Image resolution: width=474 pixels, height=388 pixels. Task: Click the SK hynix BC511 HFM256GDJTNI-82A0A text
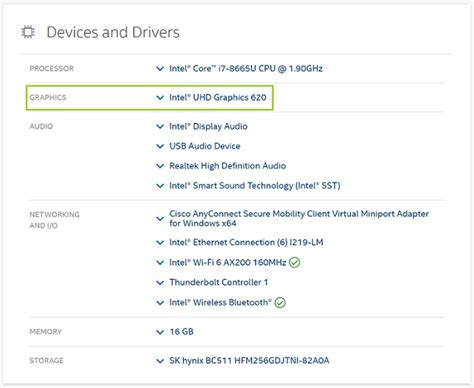click(x=249, y=360)
